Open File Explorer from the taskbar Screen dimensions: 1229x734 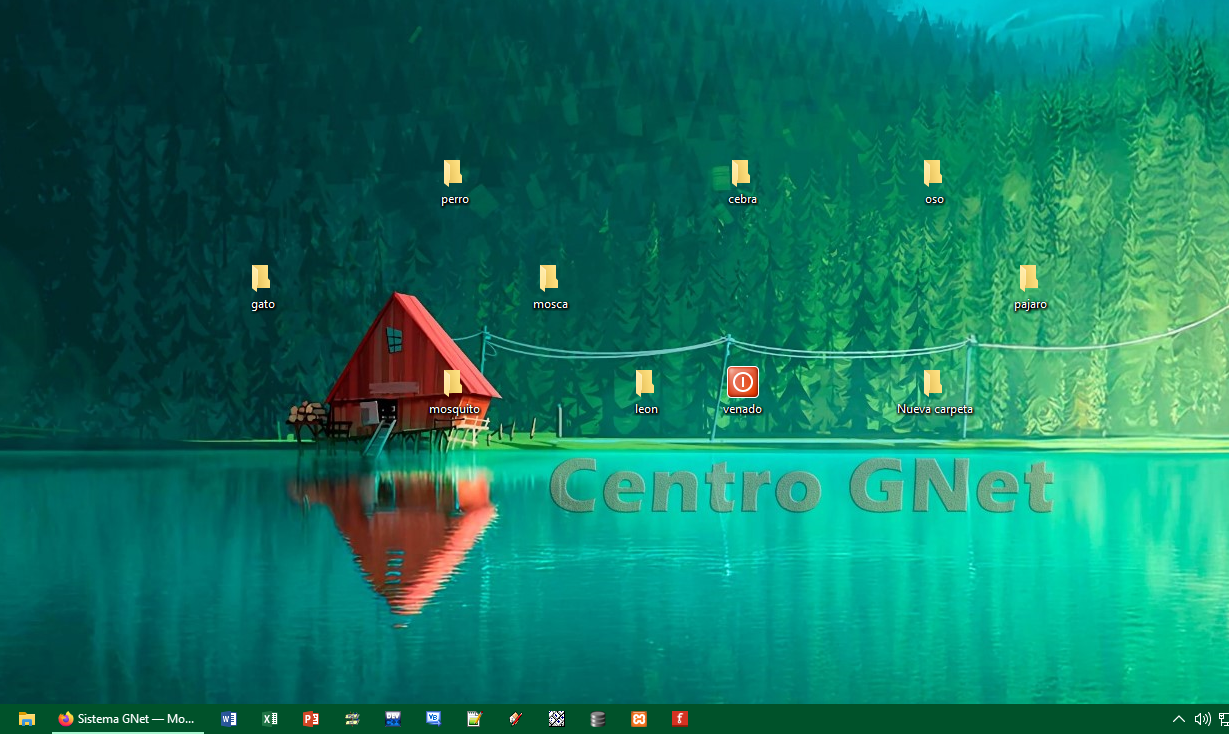pyautogui.click(x=27, y=719)
